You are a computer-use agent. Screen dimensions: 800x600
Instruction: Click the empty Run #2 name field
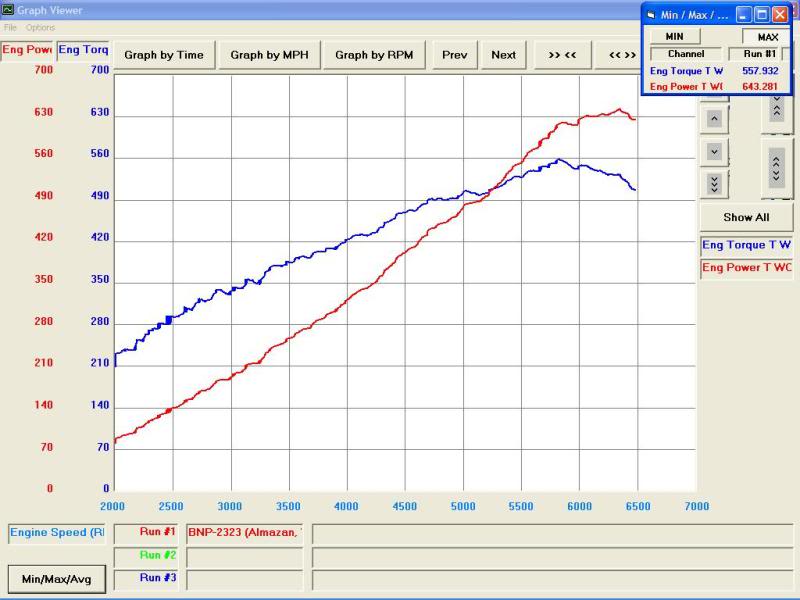pyautogui.click(x=244, y=556)
